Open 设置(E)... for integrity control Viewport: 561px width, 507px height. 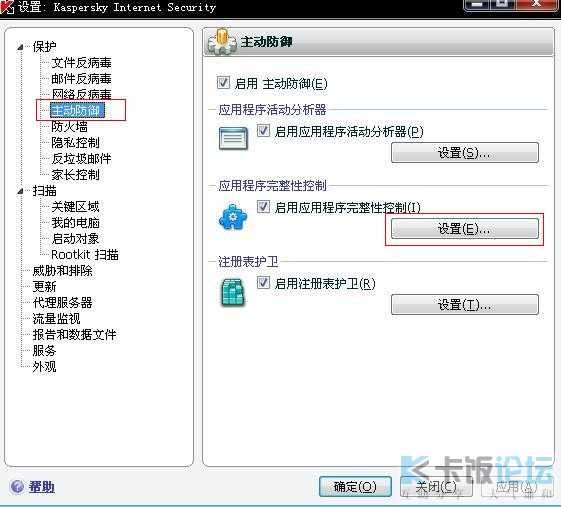465,229
